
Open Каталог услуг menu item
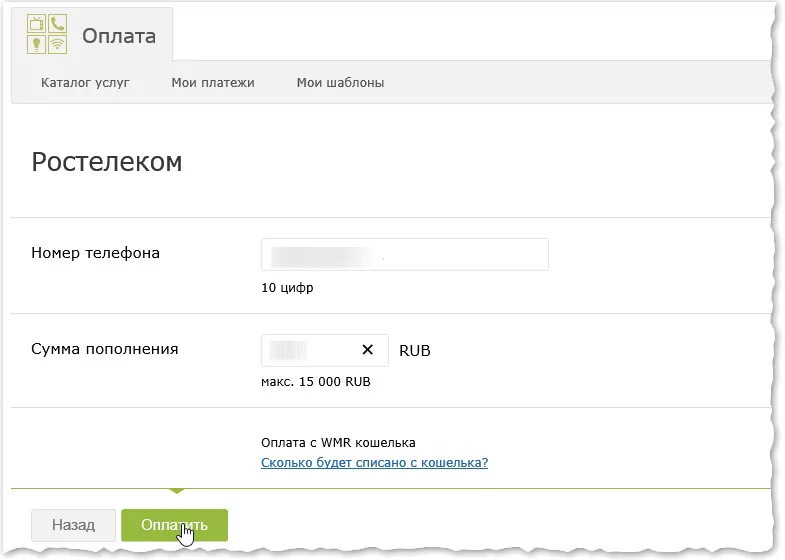85,83
